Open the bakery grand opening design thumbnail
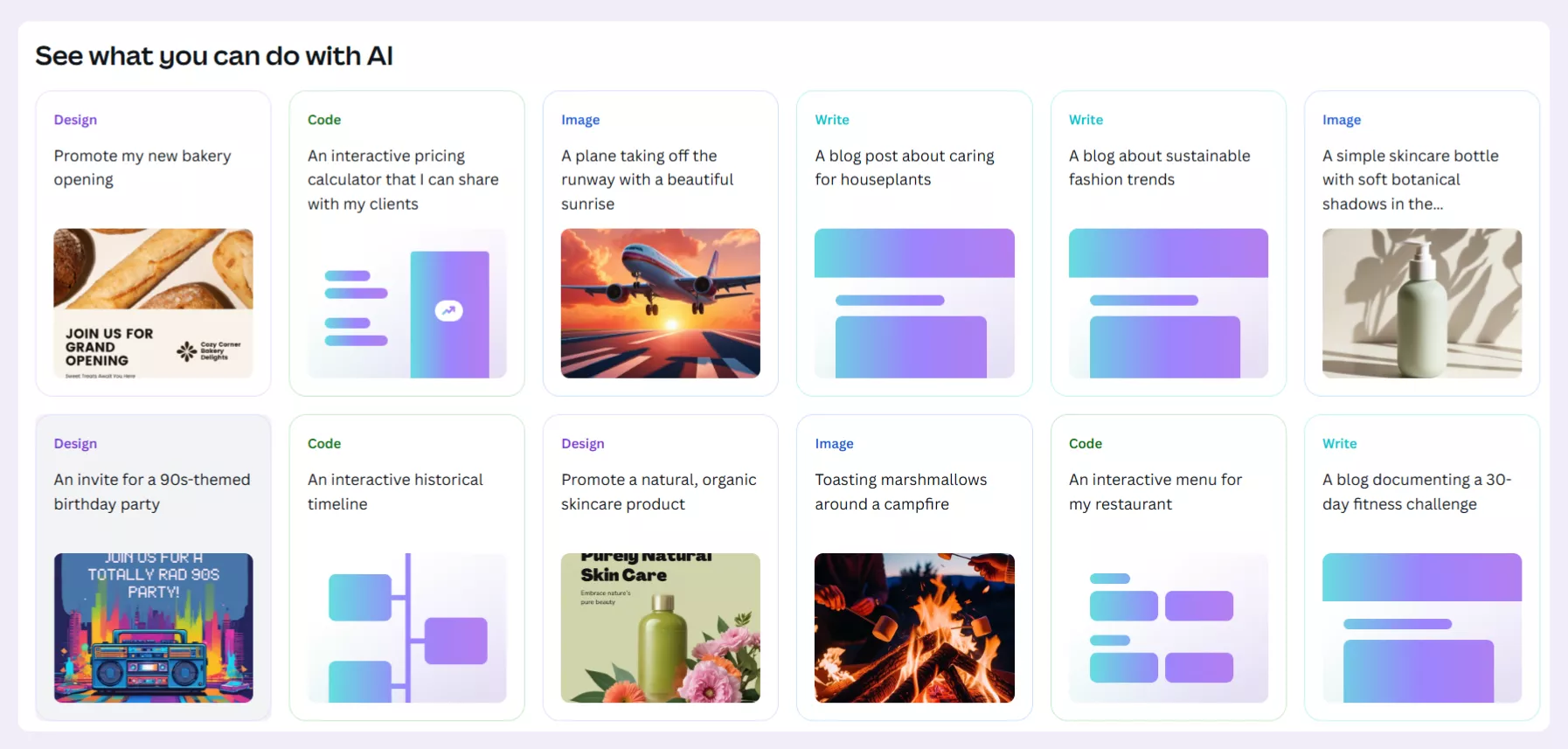Screen dimensions: 1568x749 (153, 303)
